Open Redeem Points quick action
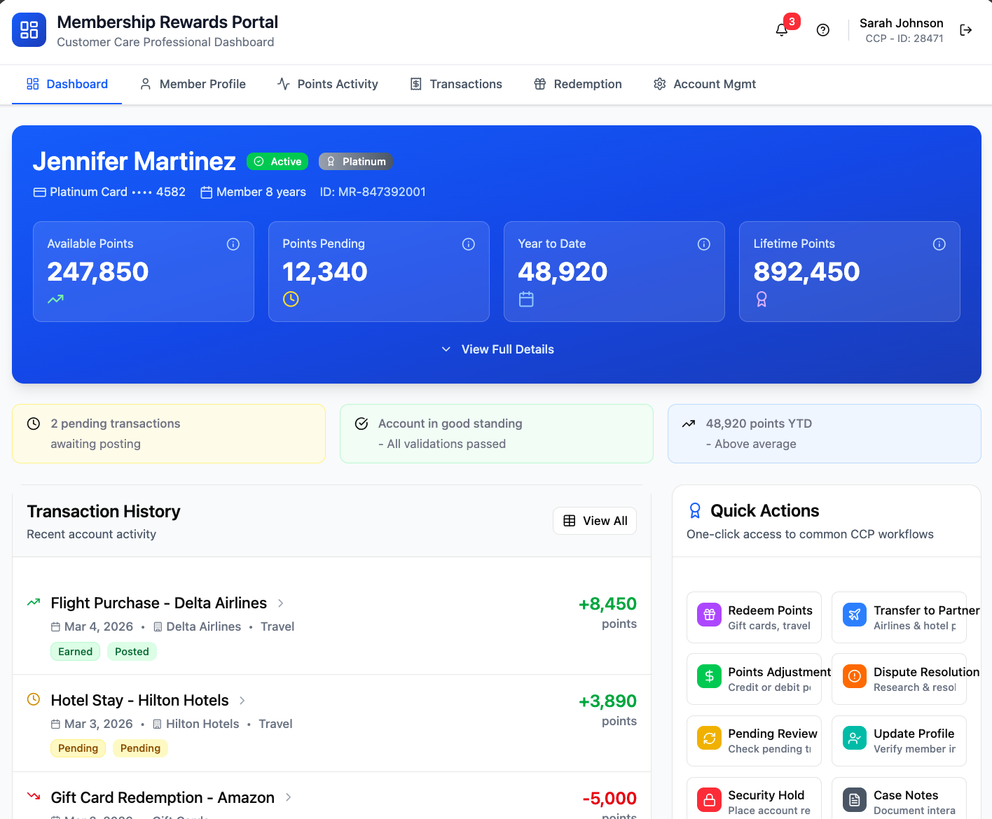Viewport: 992px width, 819px height. click(x=754, y=617)
